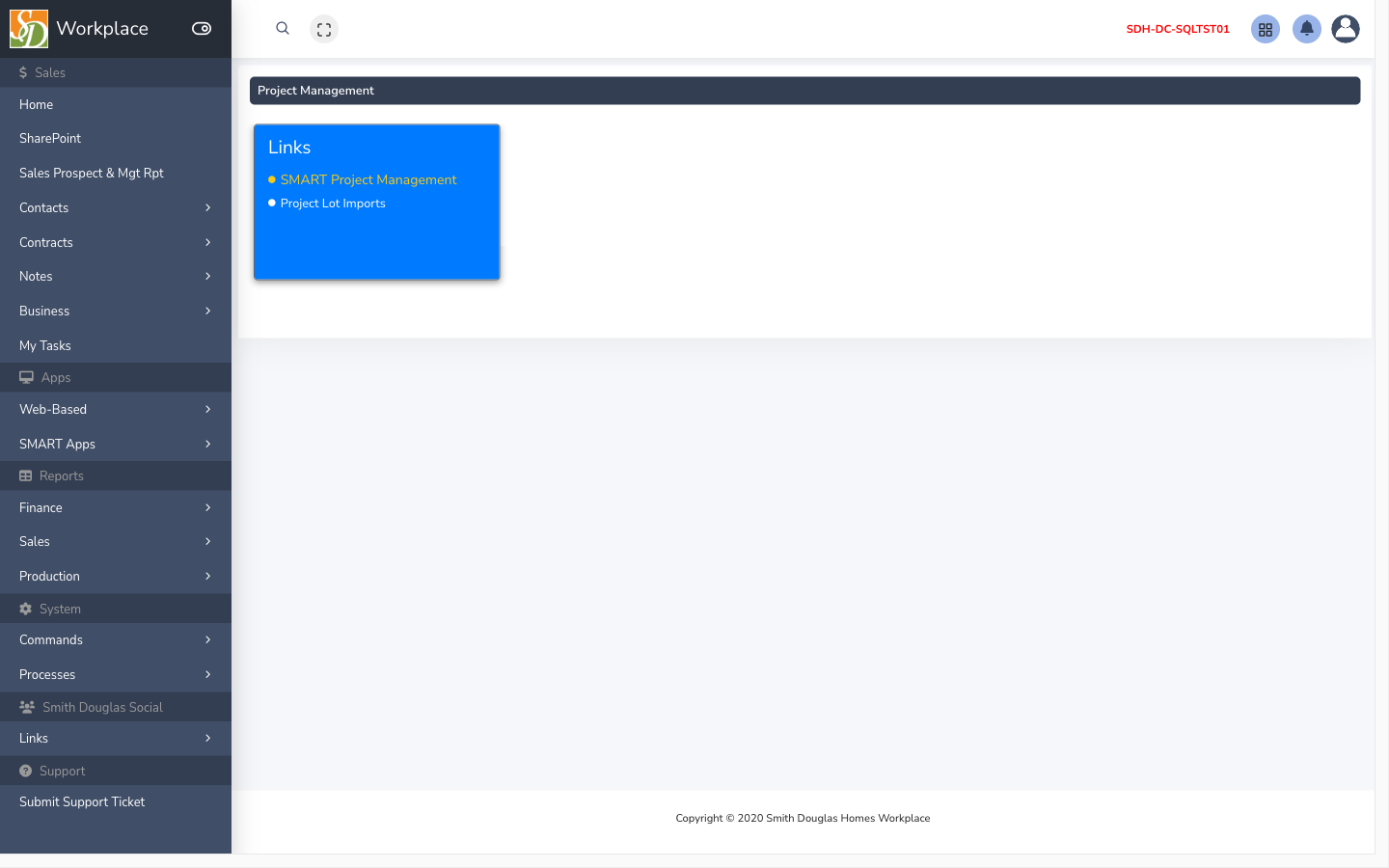Click the people icon beside Smith Douglas Social
The width and height of the screenshot is (1389, 868).
[27, 707]
